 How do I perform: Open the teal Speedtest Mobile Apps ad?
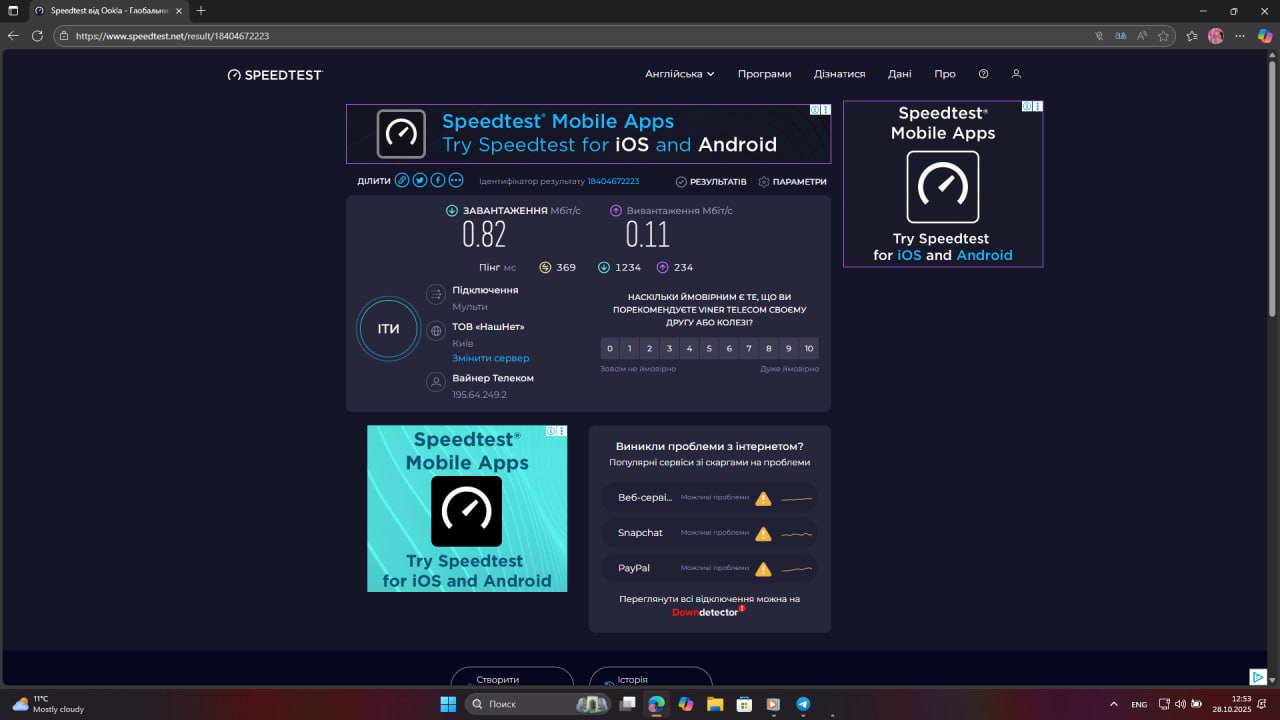[x=467, y=508]
